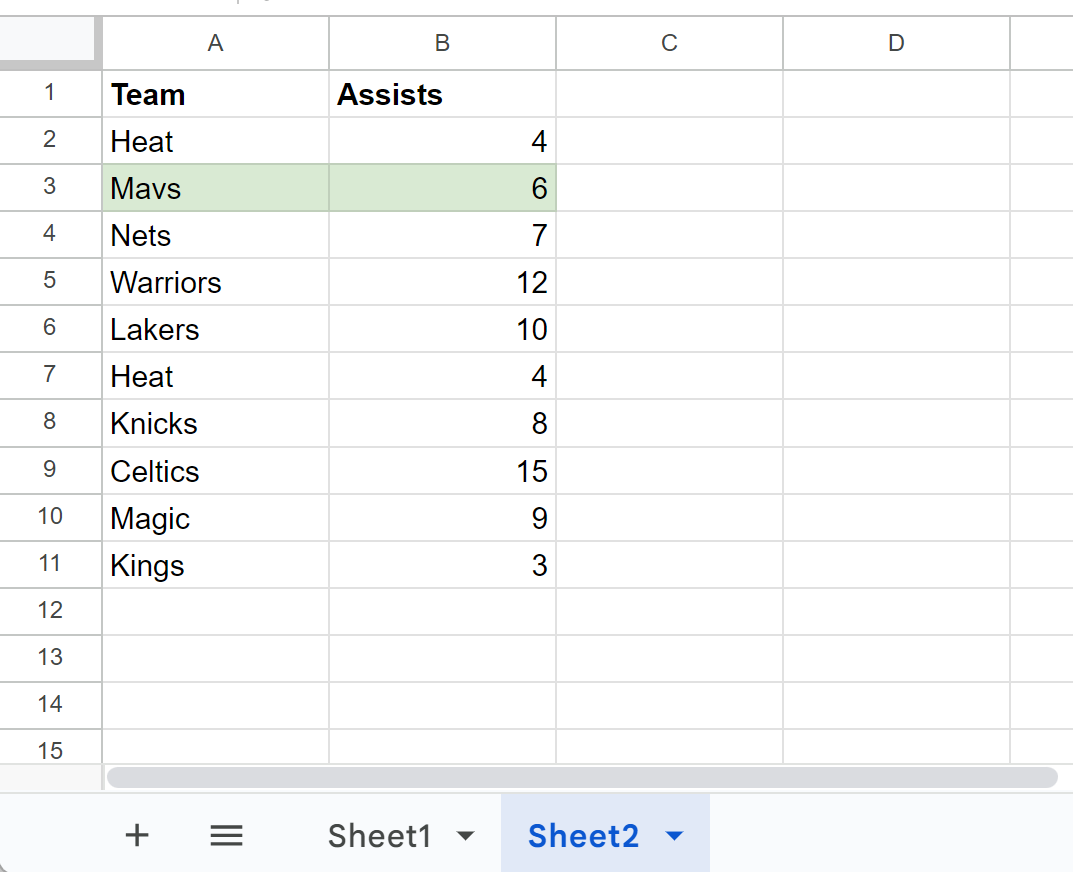Select row 3 header
Image resolution: width=1073 pixels, height=873 pixels.
tap(50, 187)
